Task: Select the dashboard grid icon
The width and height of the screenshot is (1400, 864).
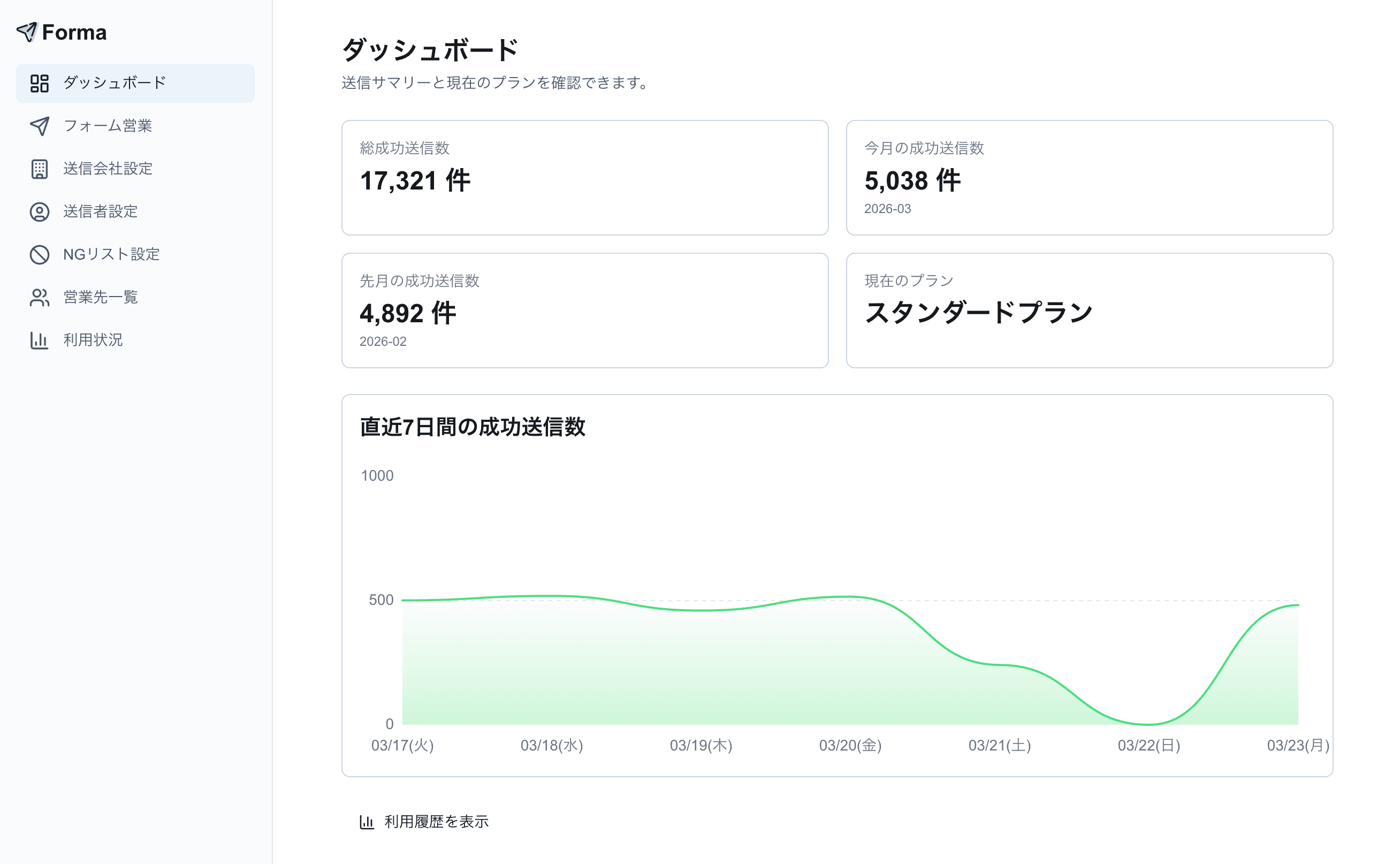Action: click(x=40, y=83)
